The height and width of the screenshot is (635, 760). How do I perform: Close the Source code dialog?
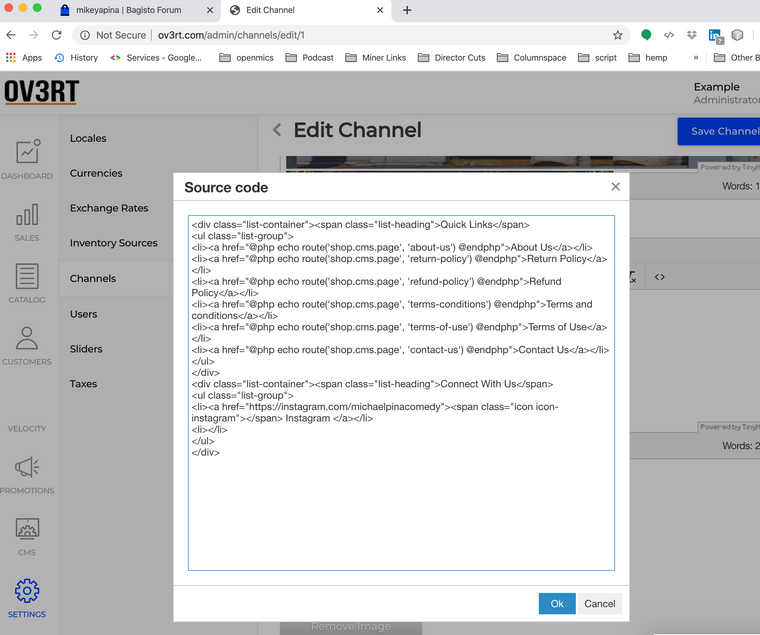[x=616, y=187]
